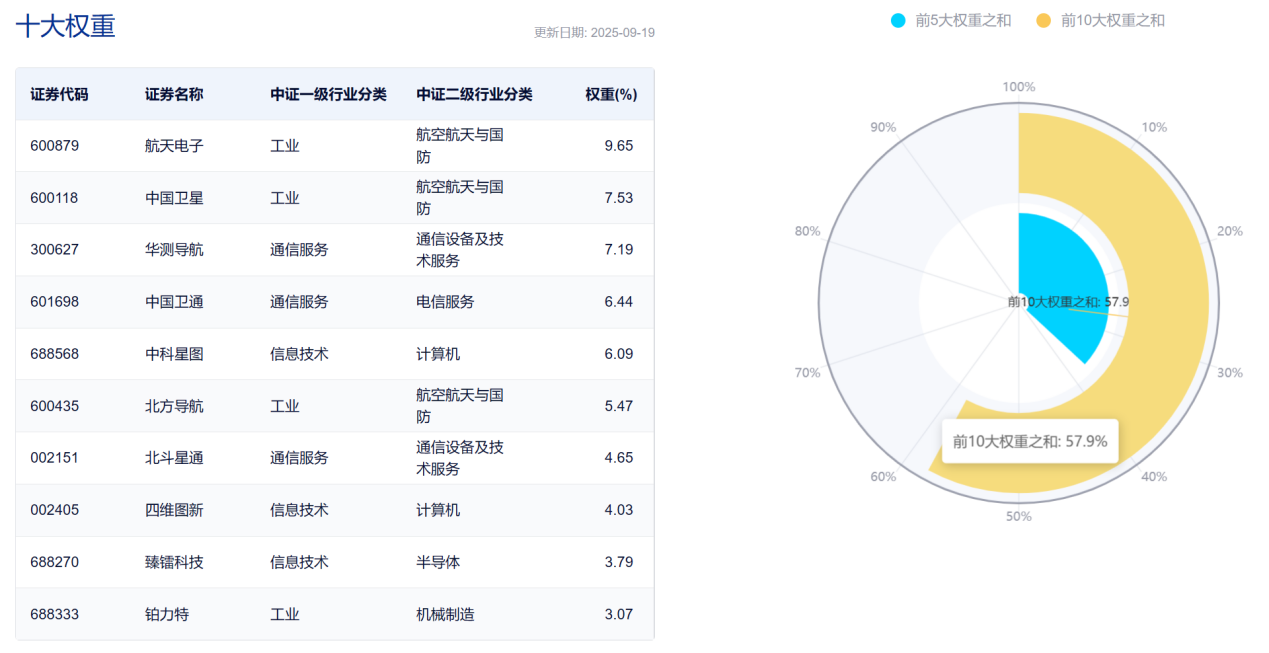Click the tooltip showing 前10大权重之和: 57.9%
This screenshot has height=653, width=1269.
pyautogui.click(x=1030, y=440)
